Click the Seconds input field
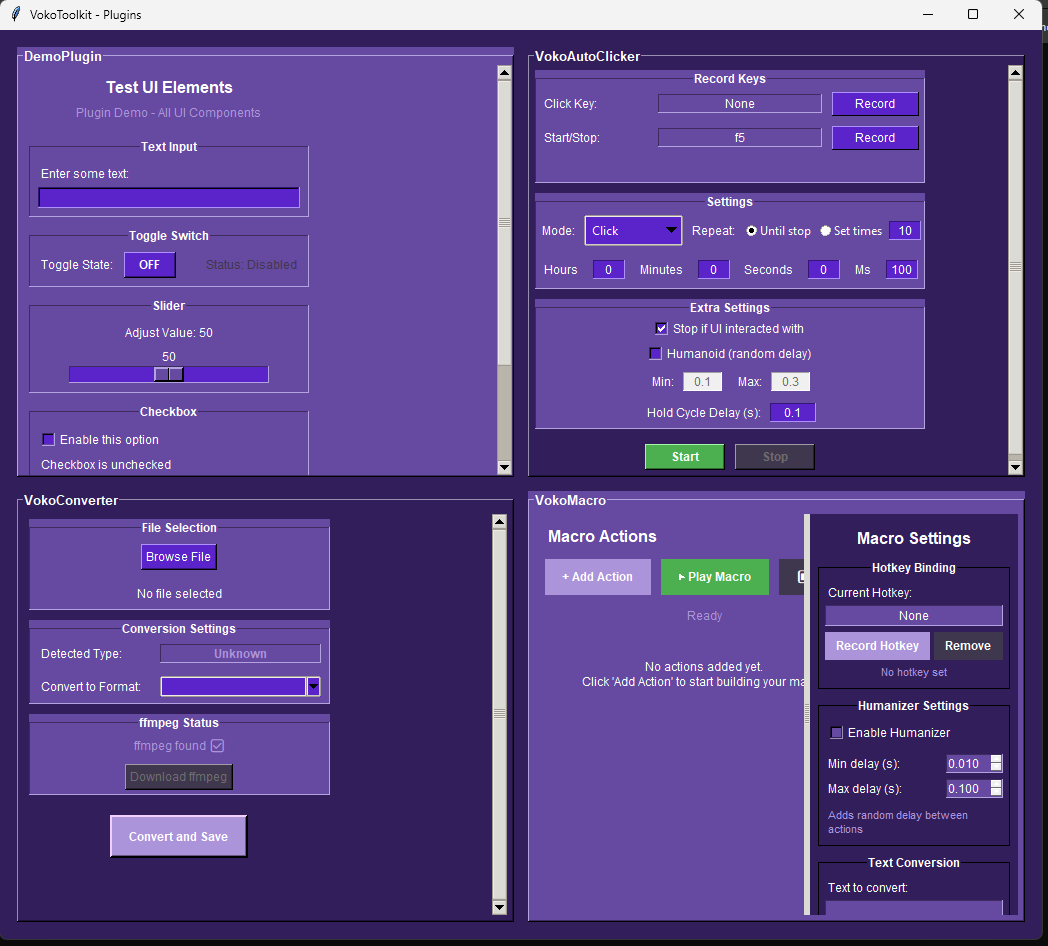This screenshot has width=1048, height=946. pos(823,269)
